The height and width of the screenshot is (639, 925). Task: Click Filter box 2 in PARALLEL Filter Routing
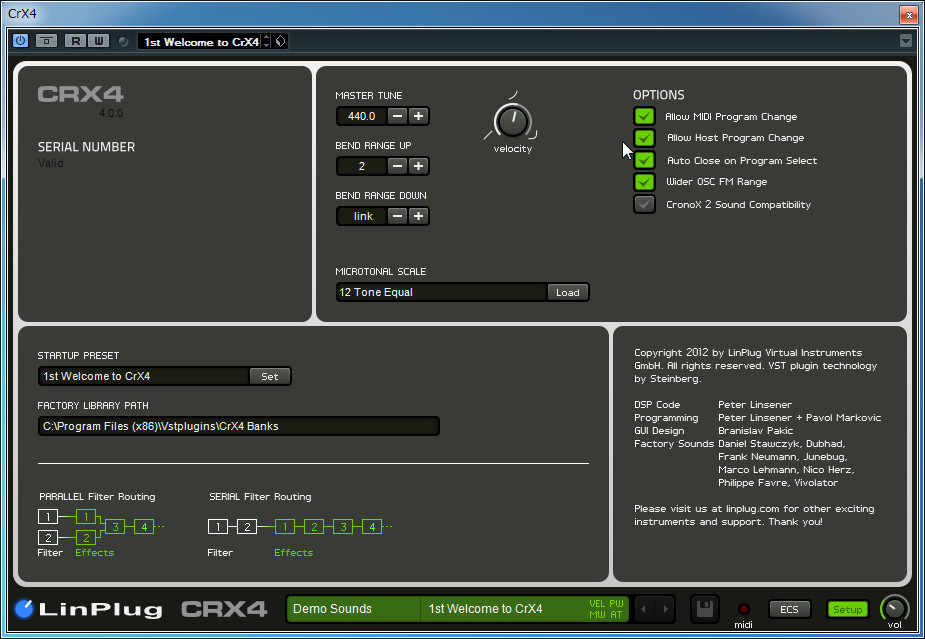coord(48,538)
